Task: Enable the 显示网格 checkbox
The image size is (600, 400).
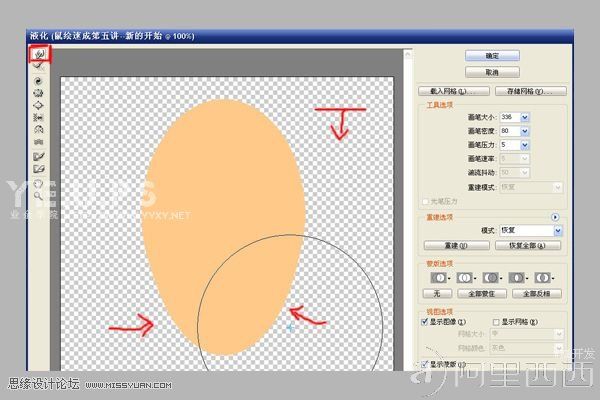Action: pos(496,322)
